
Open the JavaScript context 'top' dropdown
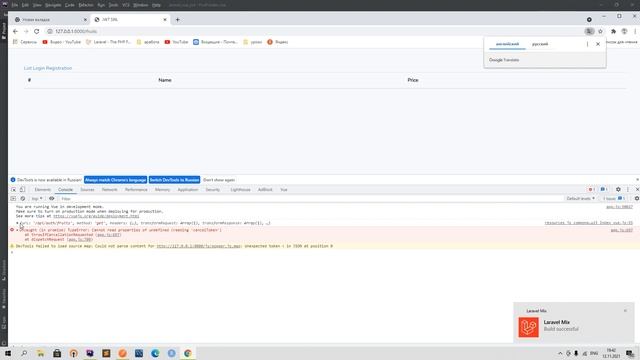pyautogui.click(x=37, y=199)
